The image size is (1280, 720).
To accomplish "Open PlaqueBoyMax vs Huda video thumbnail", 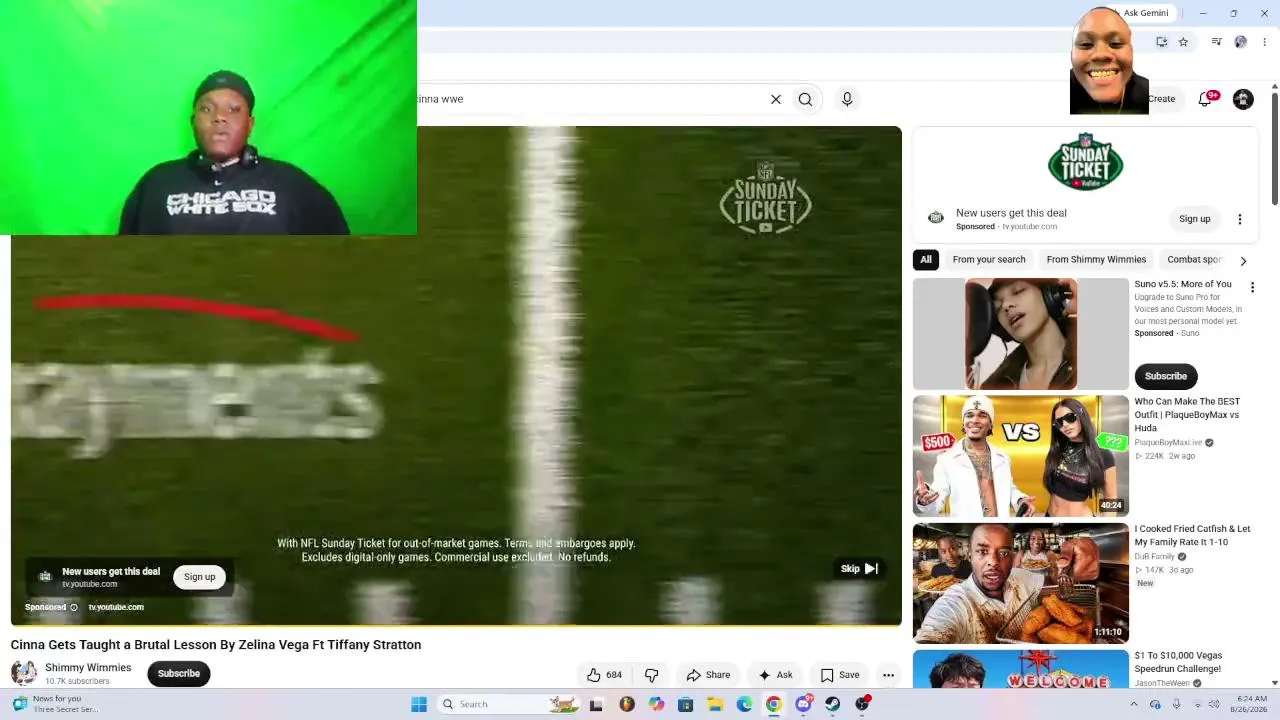I will (x=1021, y=456).
